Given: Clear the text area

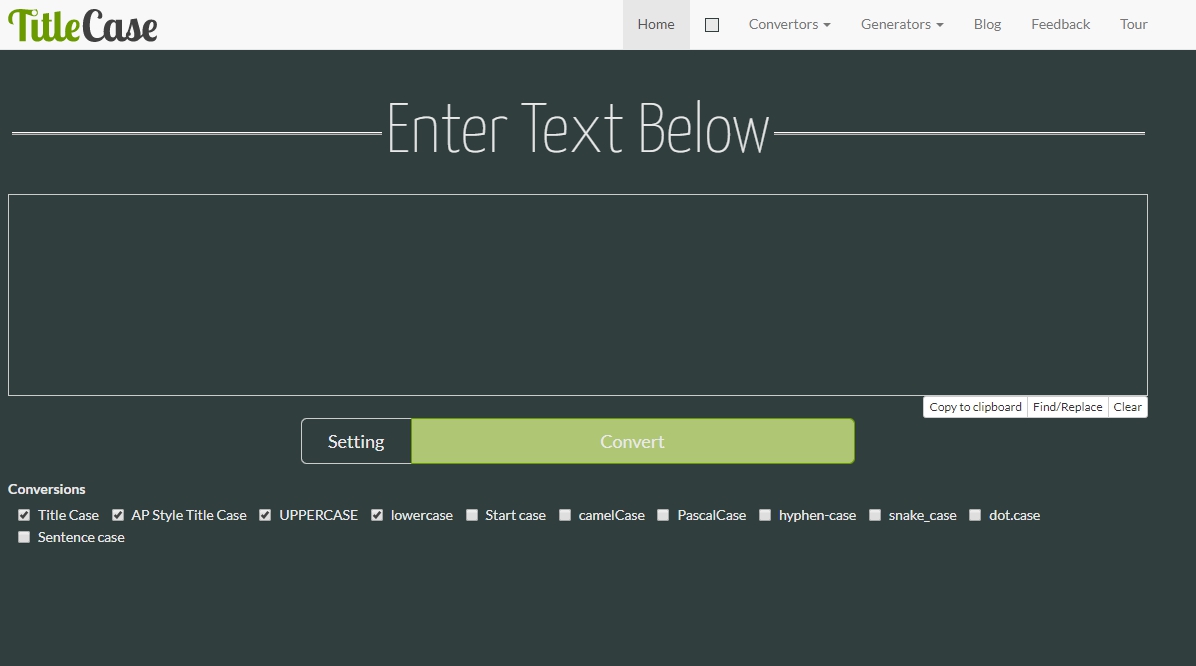Looking at the screenshot, I should coord(1127,407).
